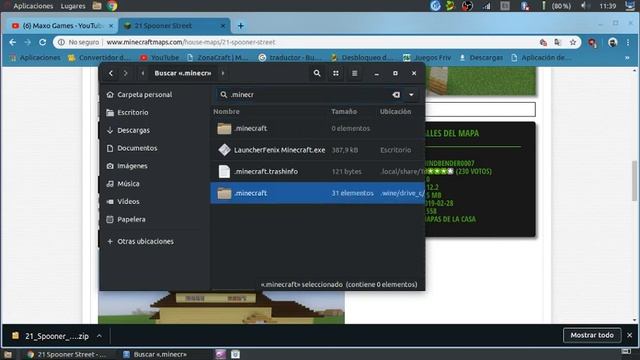Focus the .minecr search field
The height and width of the screenshot is (360, 640).
(x=308, y=95)
